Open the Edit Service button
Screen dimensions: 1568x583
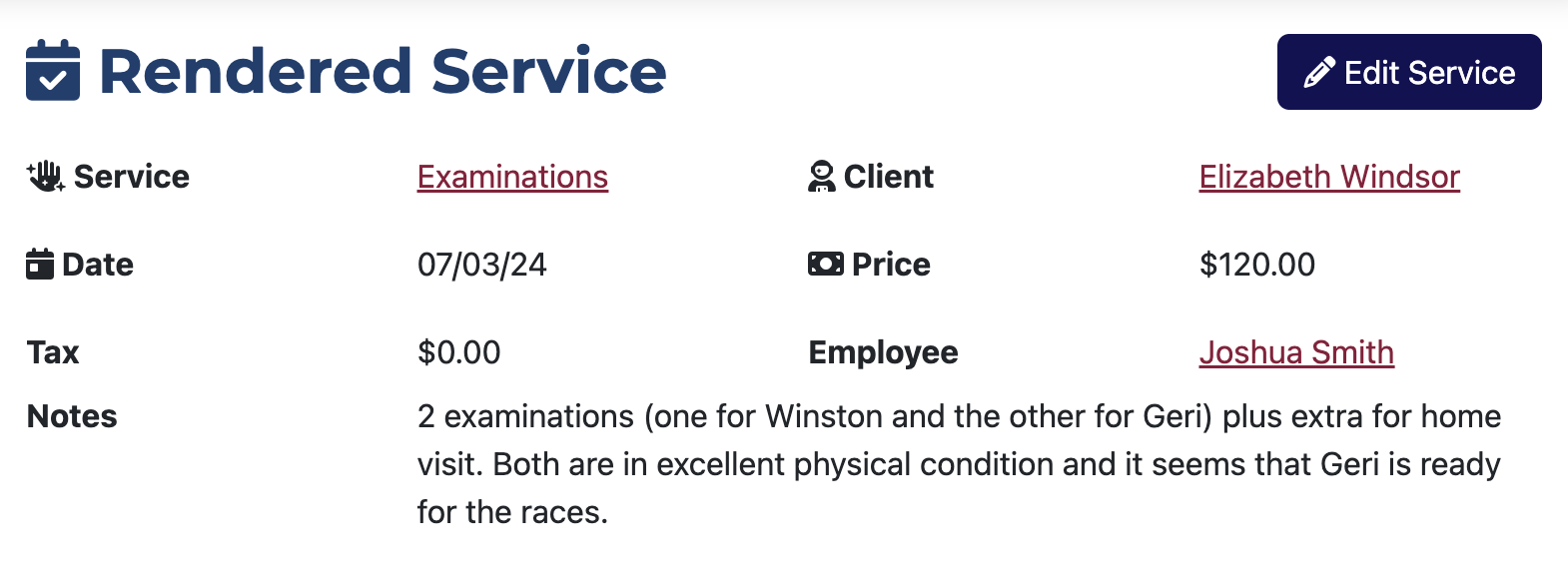click(x=1409, y=72)
